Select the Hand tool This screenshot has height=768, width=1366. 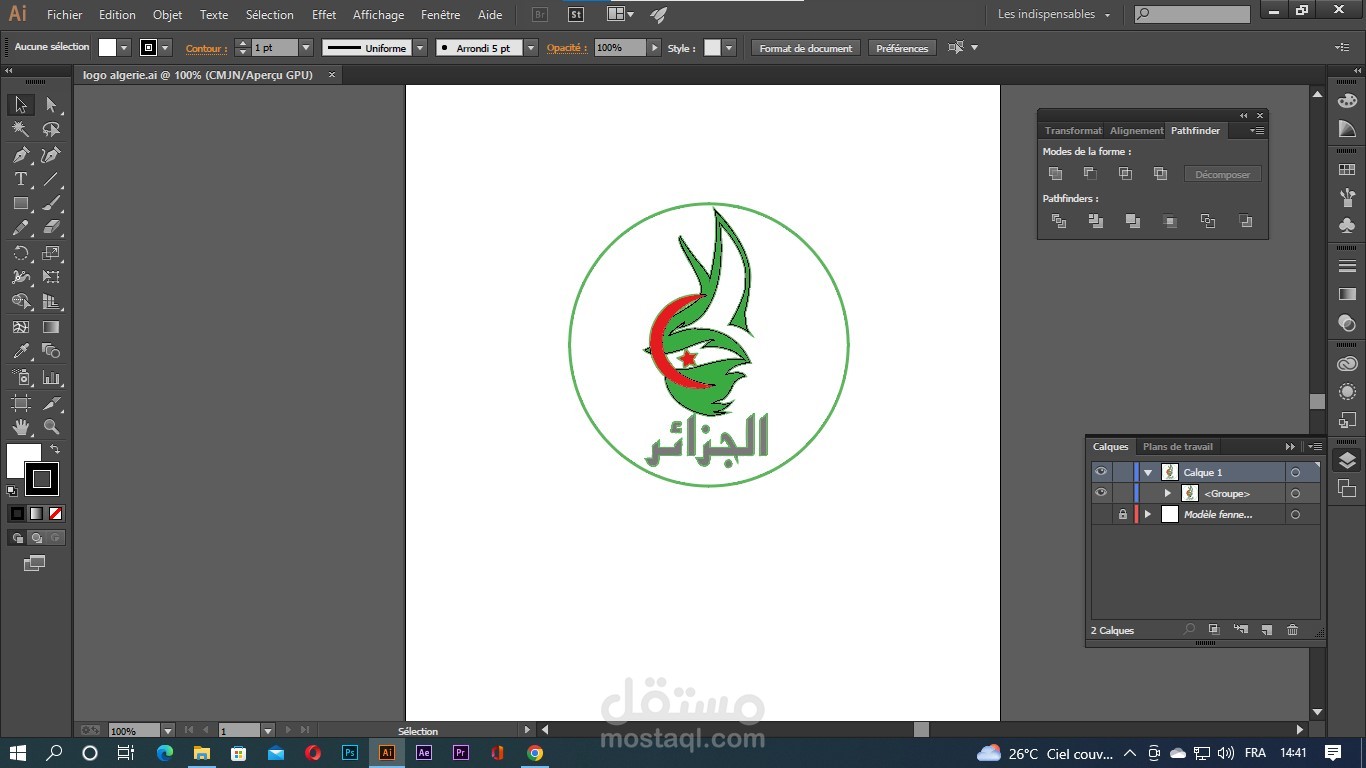[x=20, y=427]
